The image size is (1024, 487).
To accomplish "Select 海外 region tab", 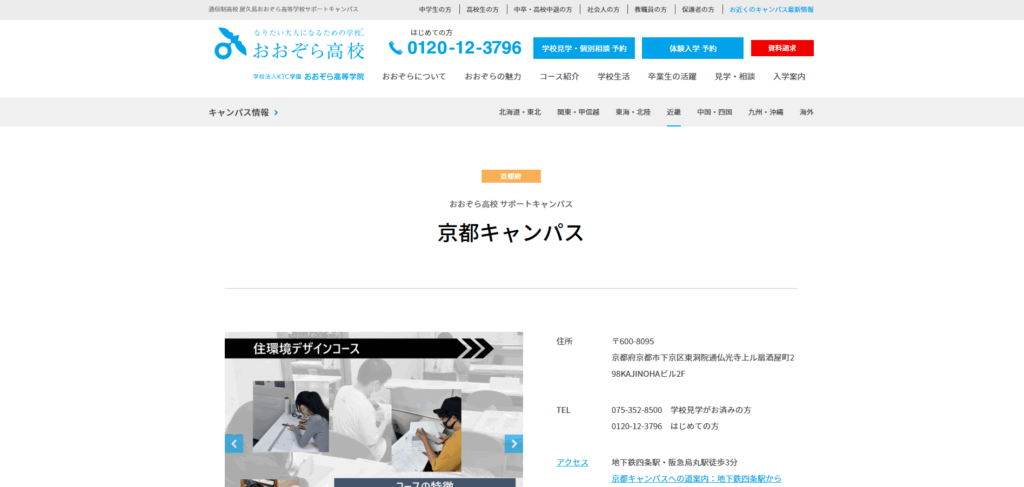I will [x=807, y=112].
